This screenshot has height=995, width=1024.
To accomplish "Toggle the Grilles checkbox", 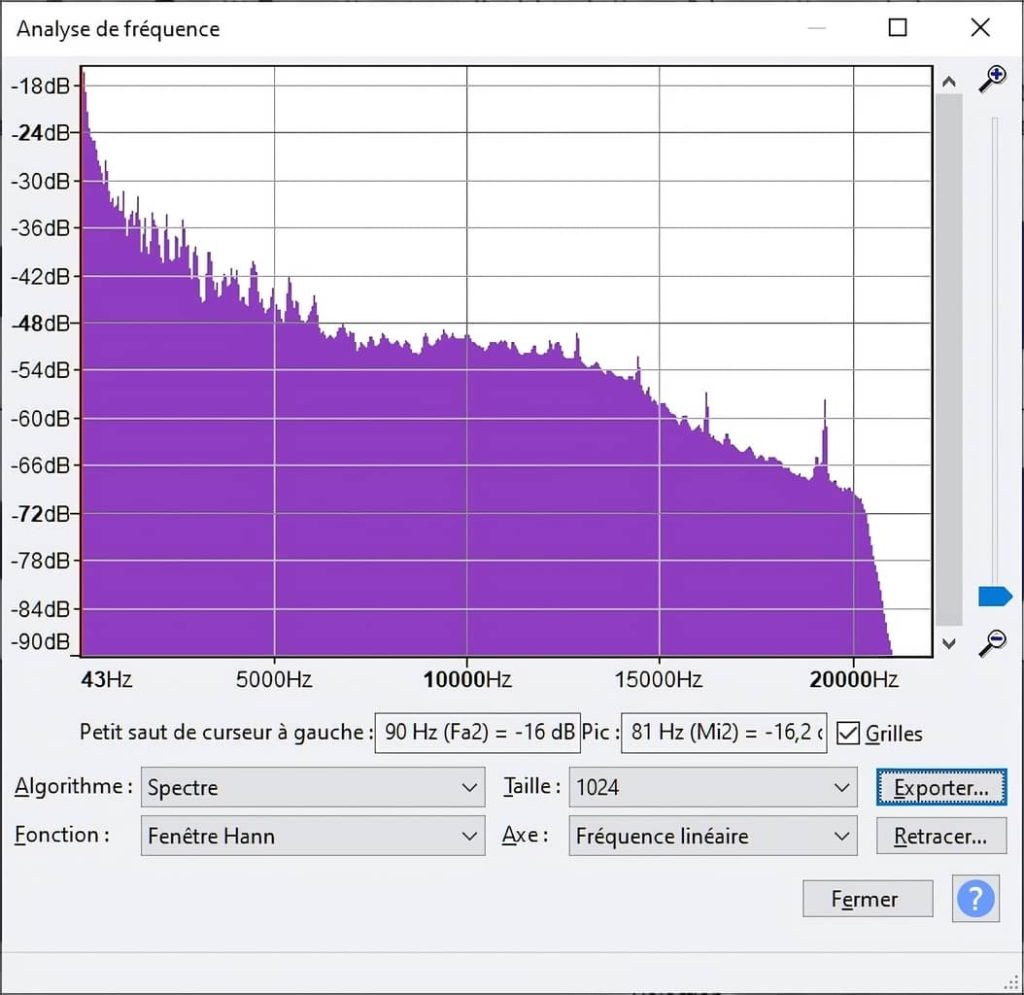I will tap(846, 733).
